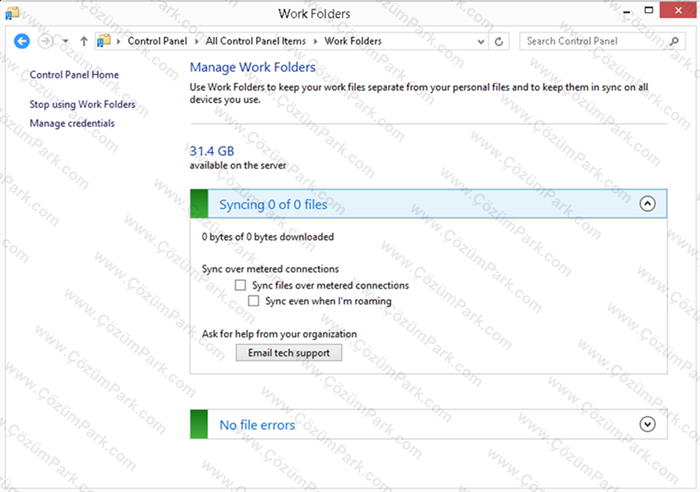Click the search magnifier icon
This screenshot has width=700, height=492.
tap(674, 41)
